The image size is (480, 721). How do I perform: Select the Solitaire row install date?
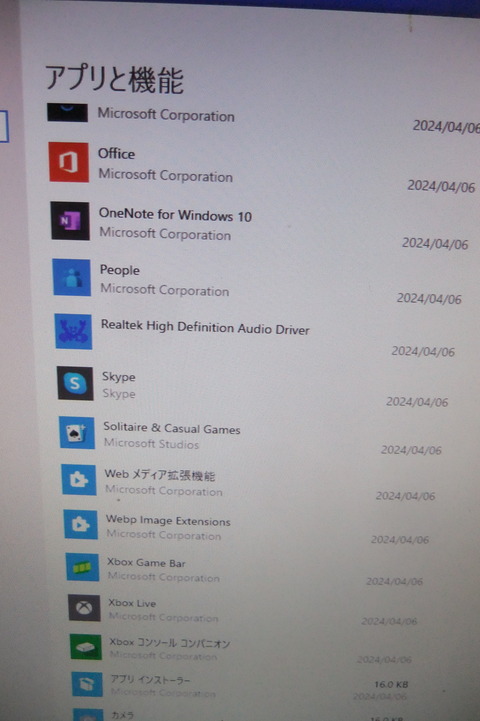(x=411, y=450)
